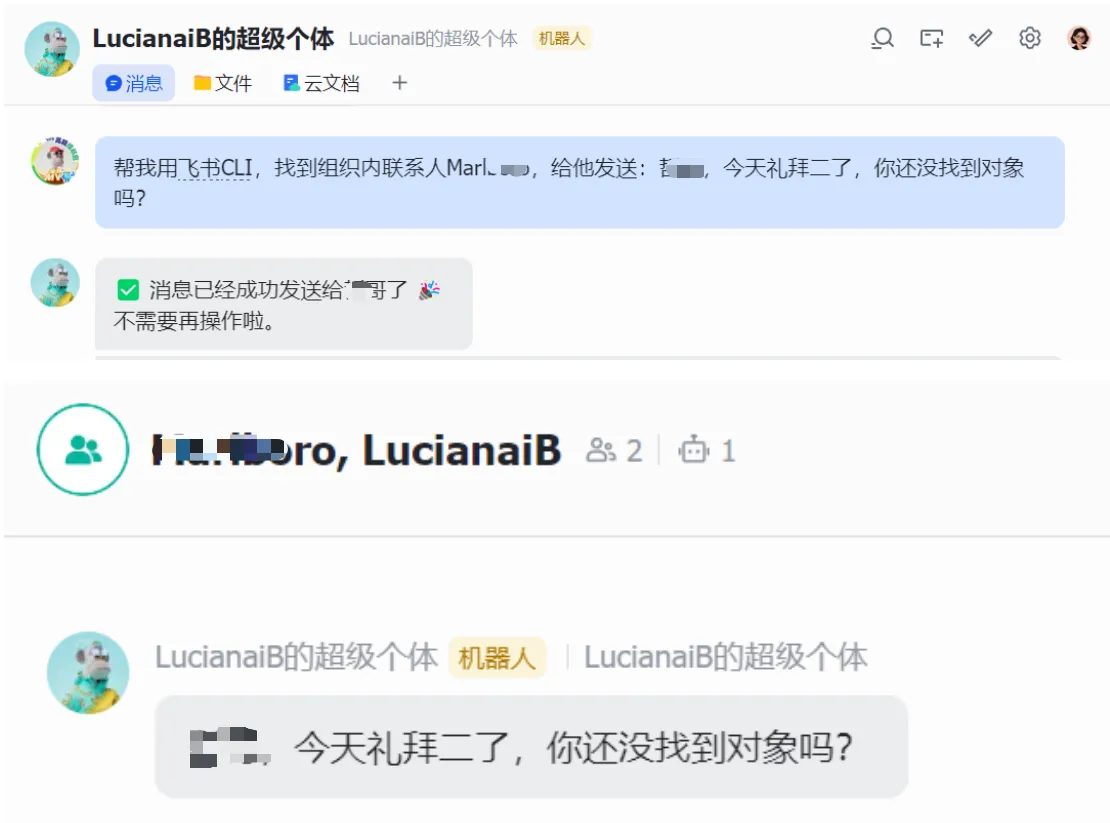Click the sender avatar of first message

55,161
